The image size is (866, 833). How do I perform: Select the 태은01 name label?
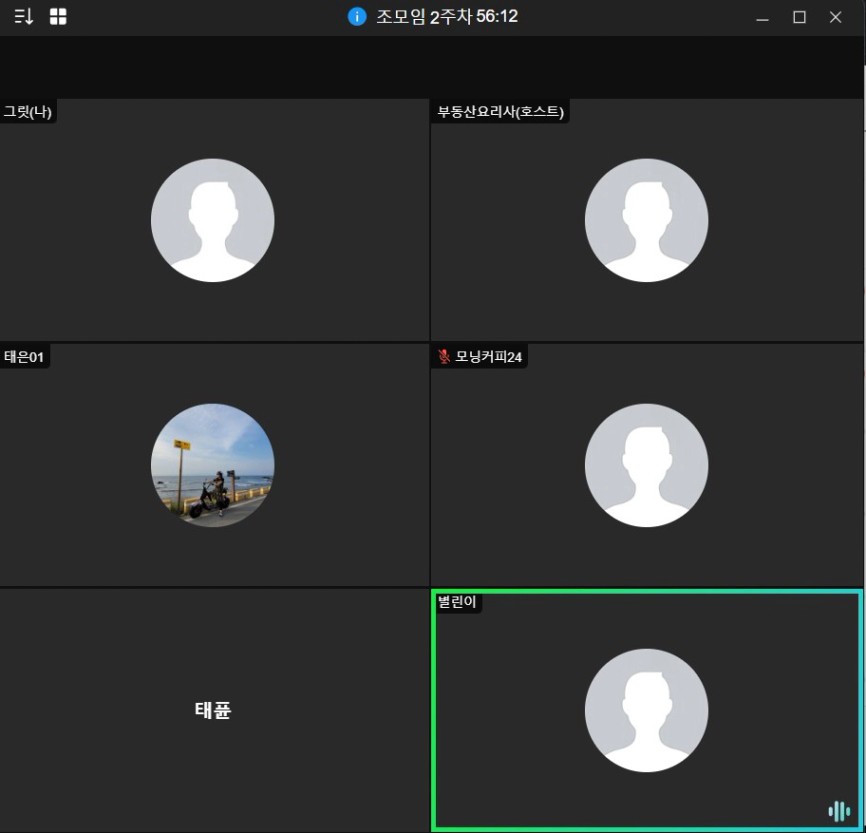pyautogui.click(x=24, y=357)
